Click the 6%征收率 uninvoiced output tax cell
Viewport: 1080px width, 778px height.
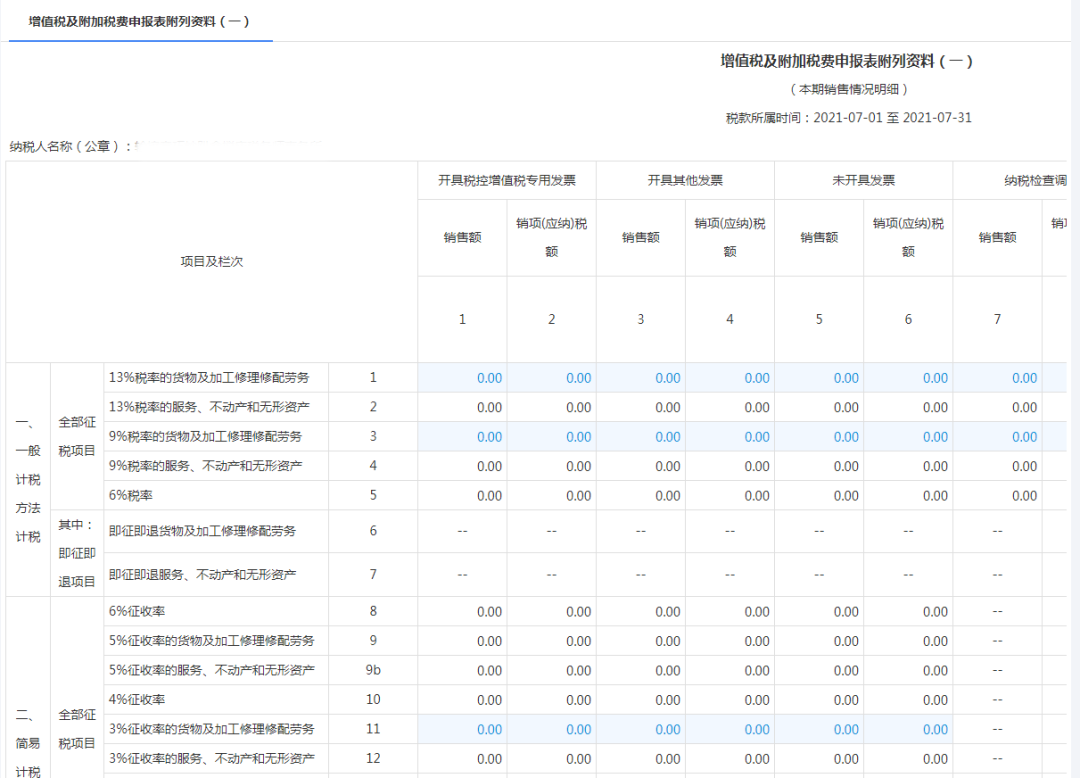908,611
